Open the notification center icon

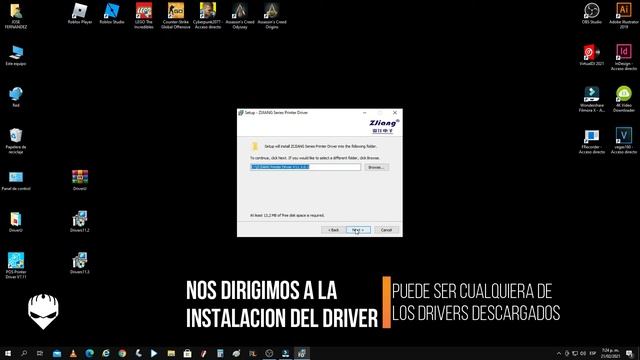tap(630, 353)
